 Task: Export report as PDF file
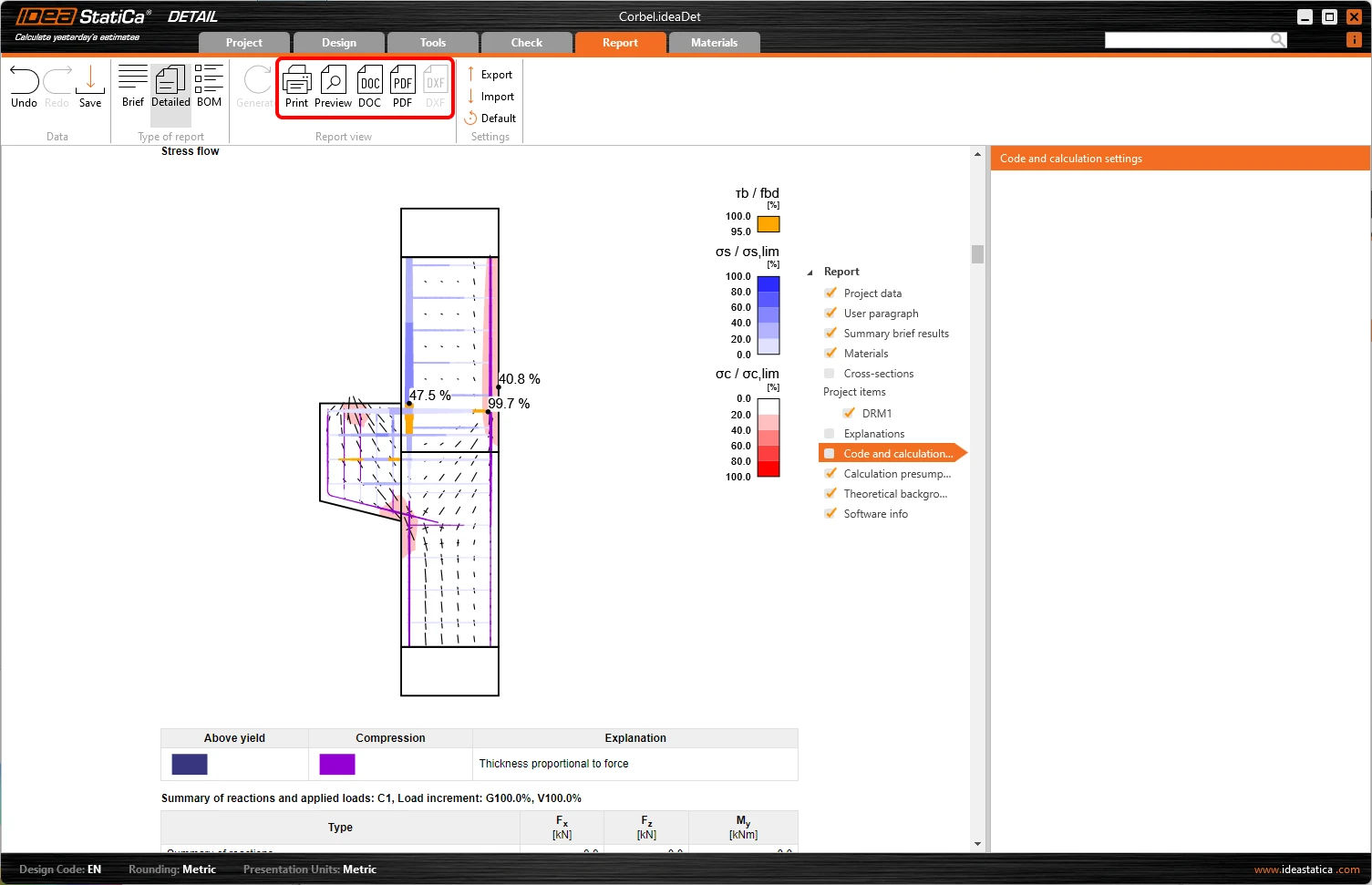point(403,80)
